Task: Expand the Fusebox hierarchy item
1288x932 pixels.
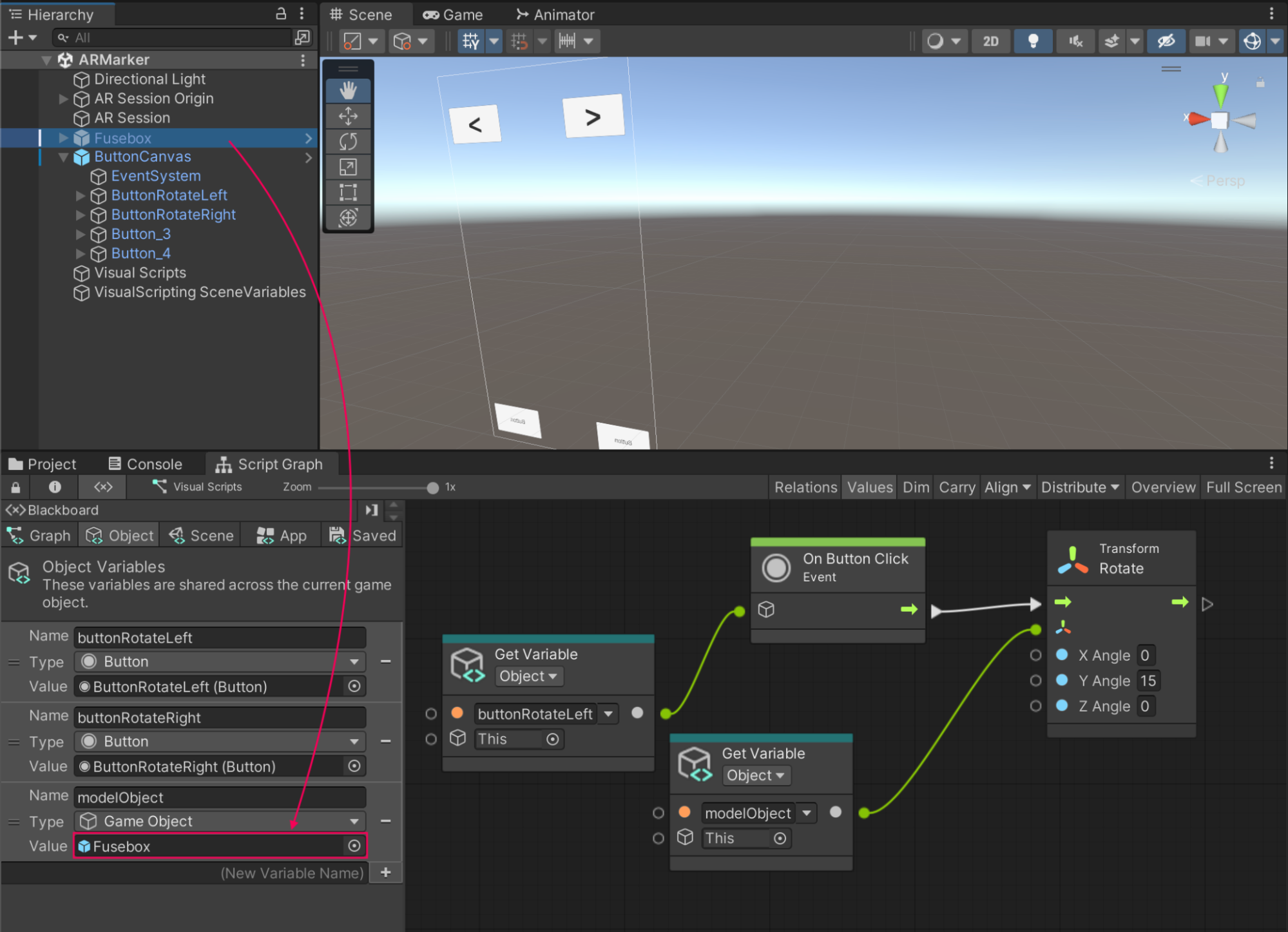Action: coord(63,137)
